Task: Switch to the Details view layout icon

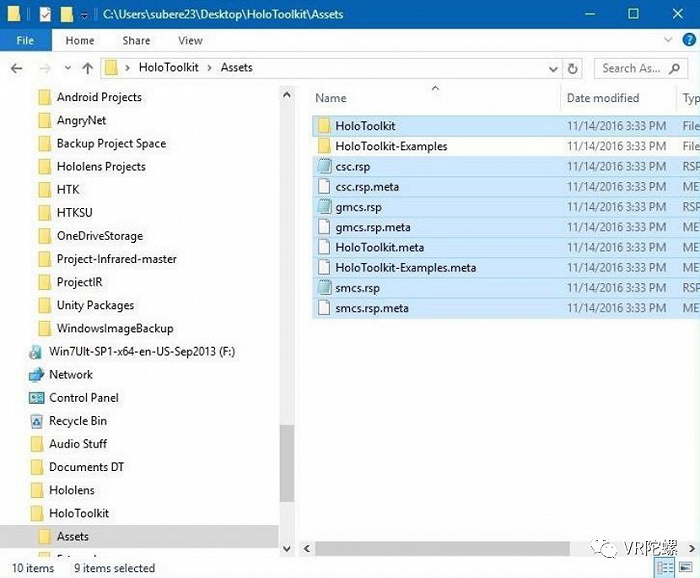Action: coord(665,568)
